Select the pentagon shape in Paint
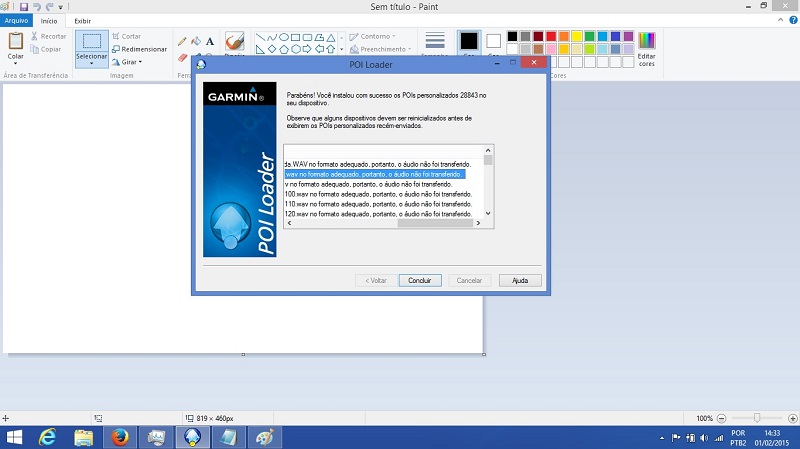The width and height of the screenshot is (800, 449). (x=284, y=49)
